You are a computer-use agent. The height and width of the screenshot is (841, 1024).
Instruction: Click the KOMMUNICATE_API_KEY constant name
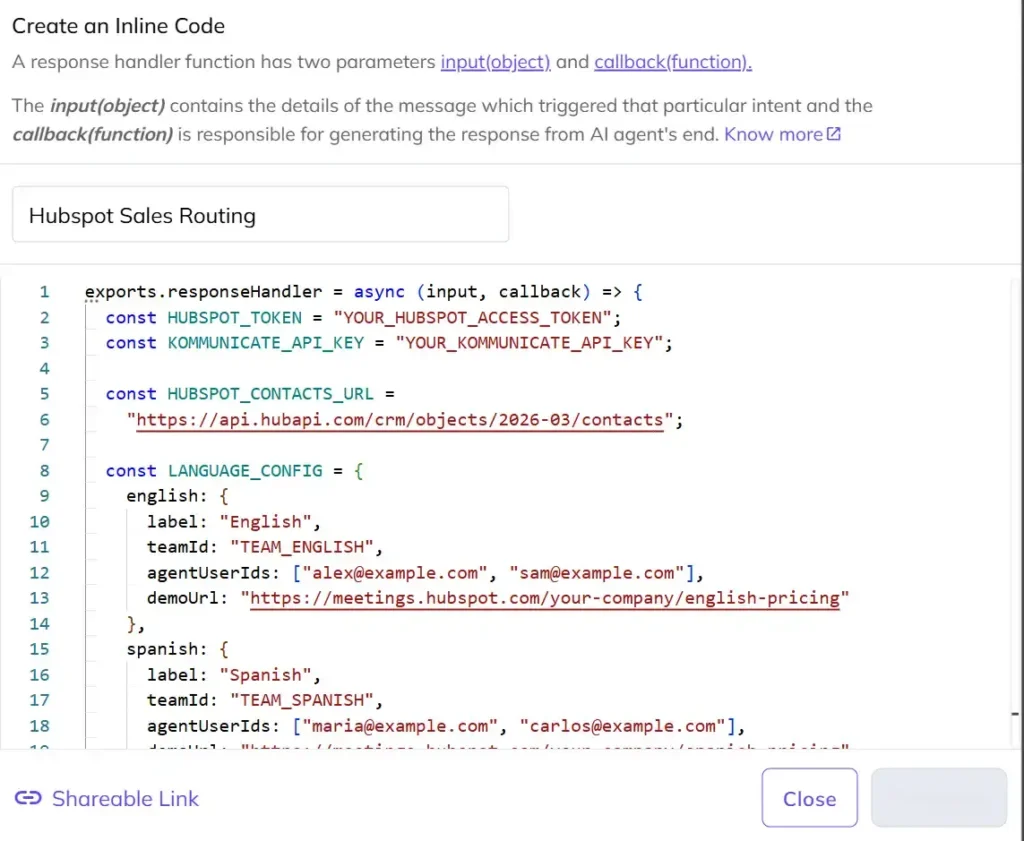(265, 343)
